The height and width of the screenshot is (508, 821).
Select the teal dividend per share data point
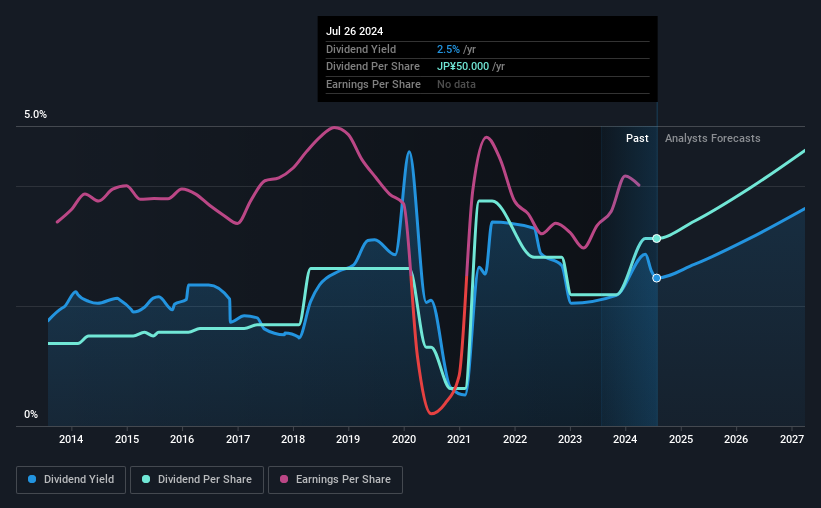pos(657,238)
